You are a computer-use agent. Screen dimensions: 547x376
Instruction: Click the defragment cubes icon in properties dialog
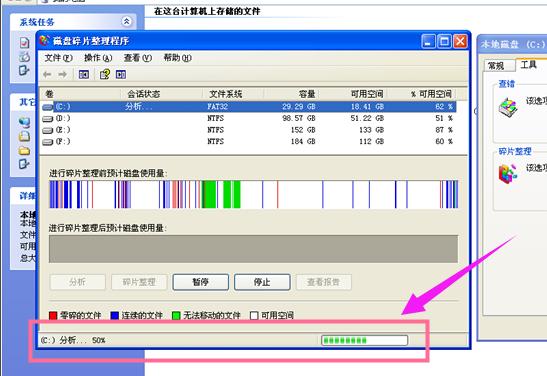point(508,174)
